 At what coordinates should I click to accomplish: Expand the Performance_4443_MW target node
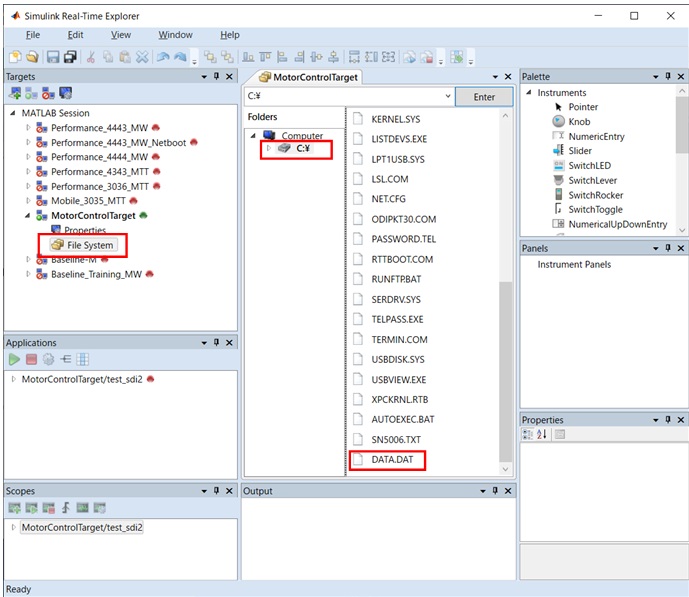pyautogui.click(x=28, y=127)
